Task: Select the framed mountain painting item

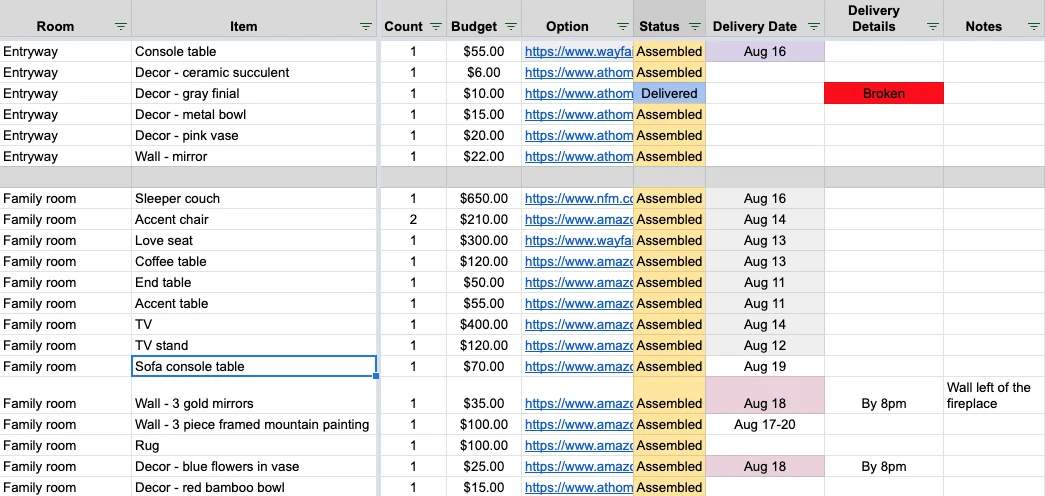Action: [254, 425]
